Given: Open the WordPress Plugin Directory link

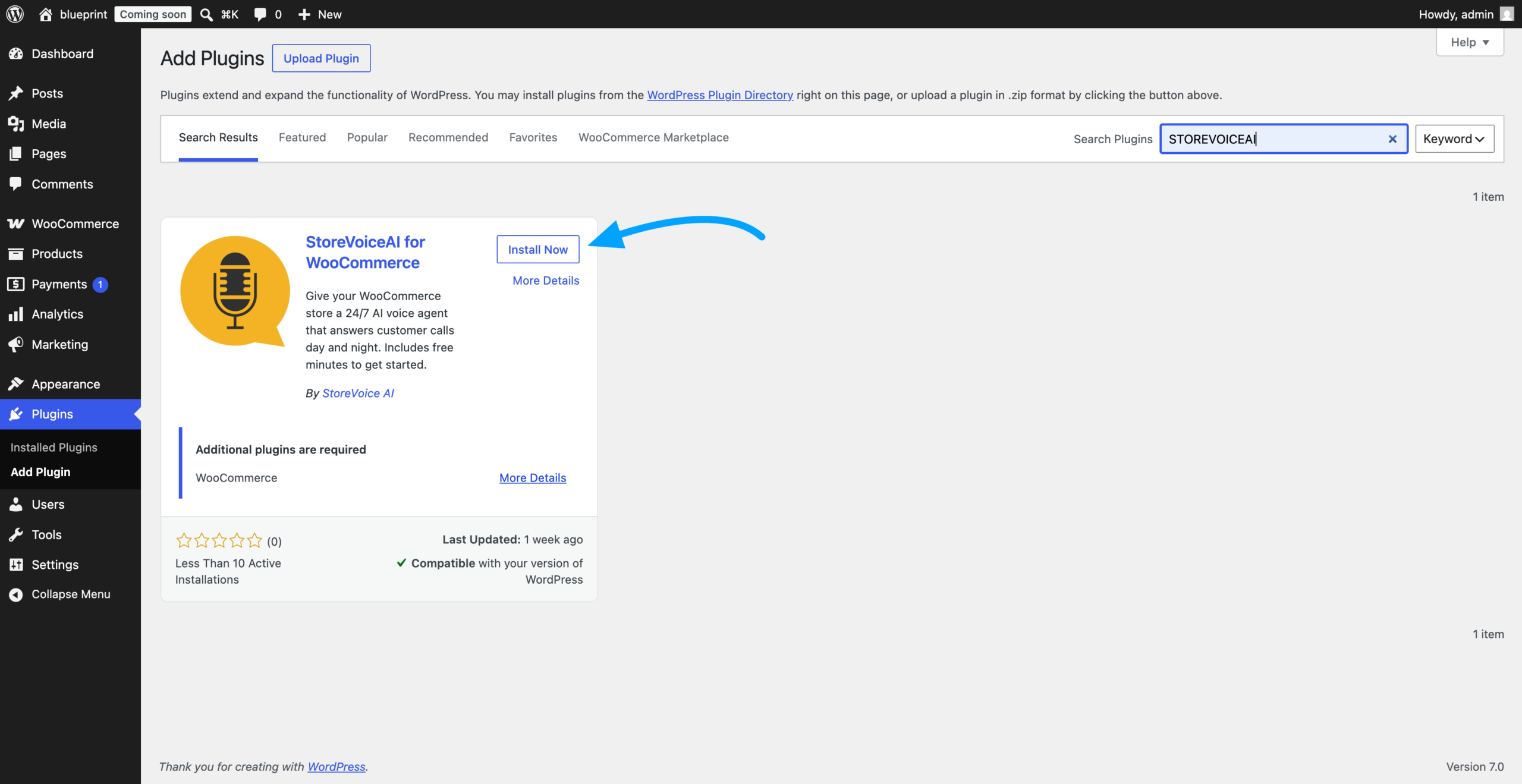Looking at the screenshot, I should (720, 95).
